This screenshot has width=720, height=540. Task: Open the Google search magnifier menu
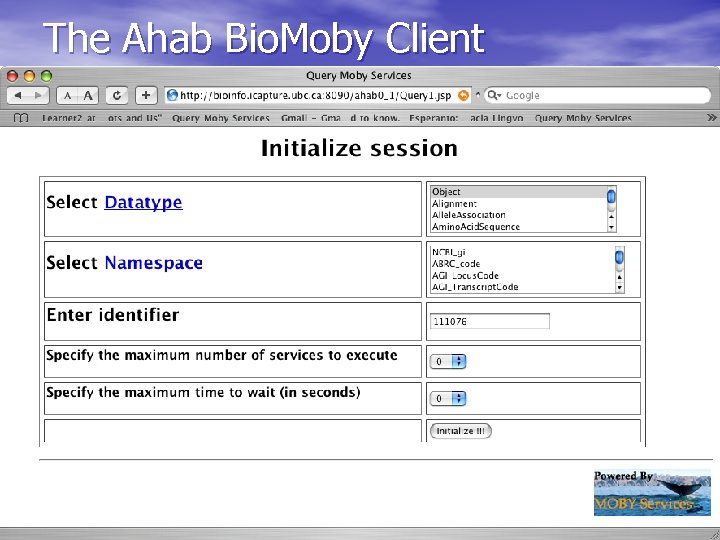click(494, 95)
